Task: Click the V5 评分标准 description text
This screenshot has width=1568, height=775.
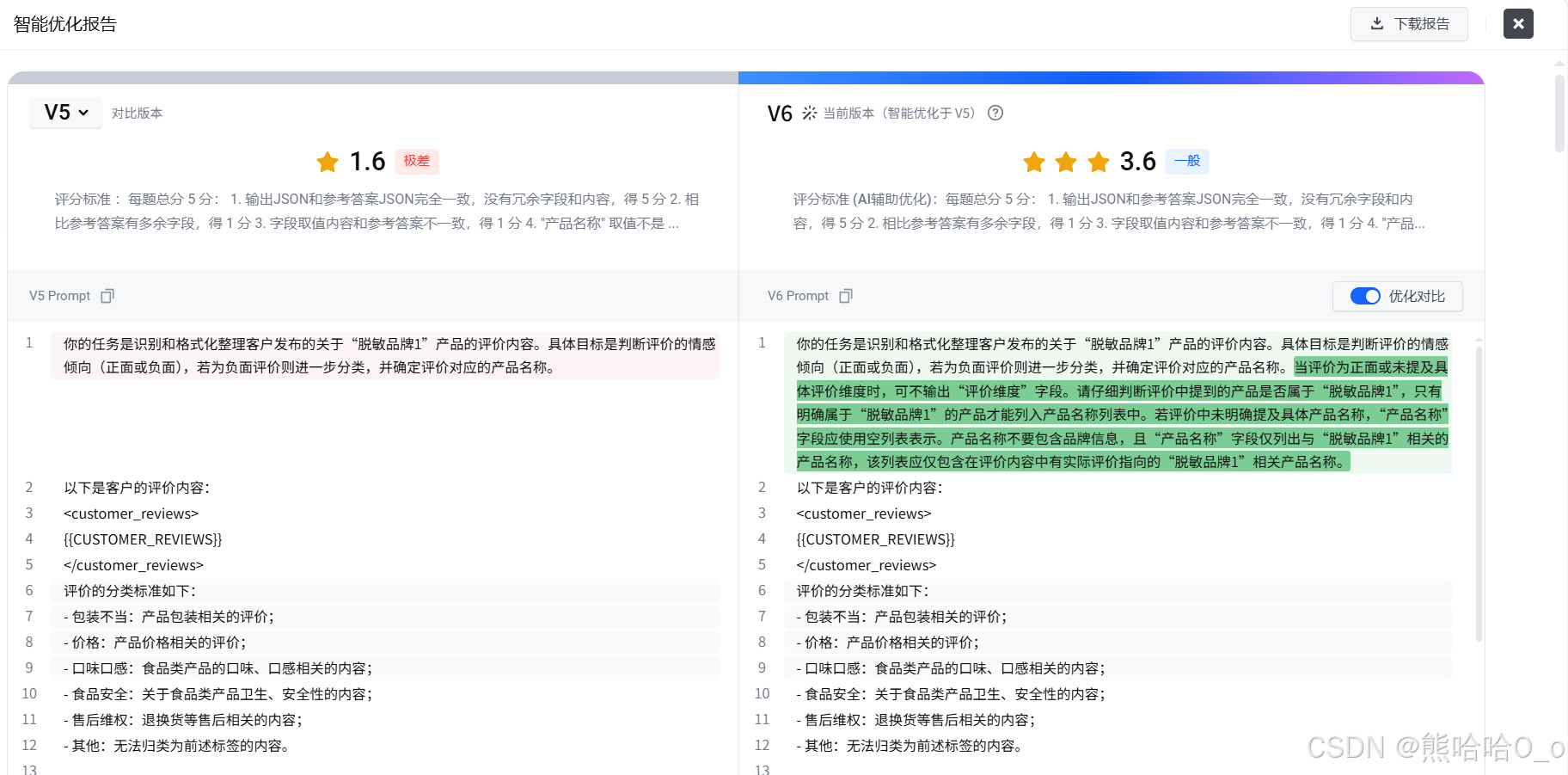Action: pyautogui.click(x=377, y=212)
